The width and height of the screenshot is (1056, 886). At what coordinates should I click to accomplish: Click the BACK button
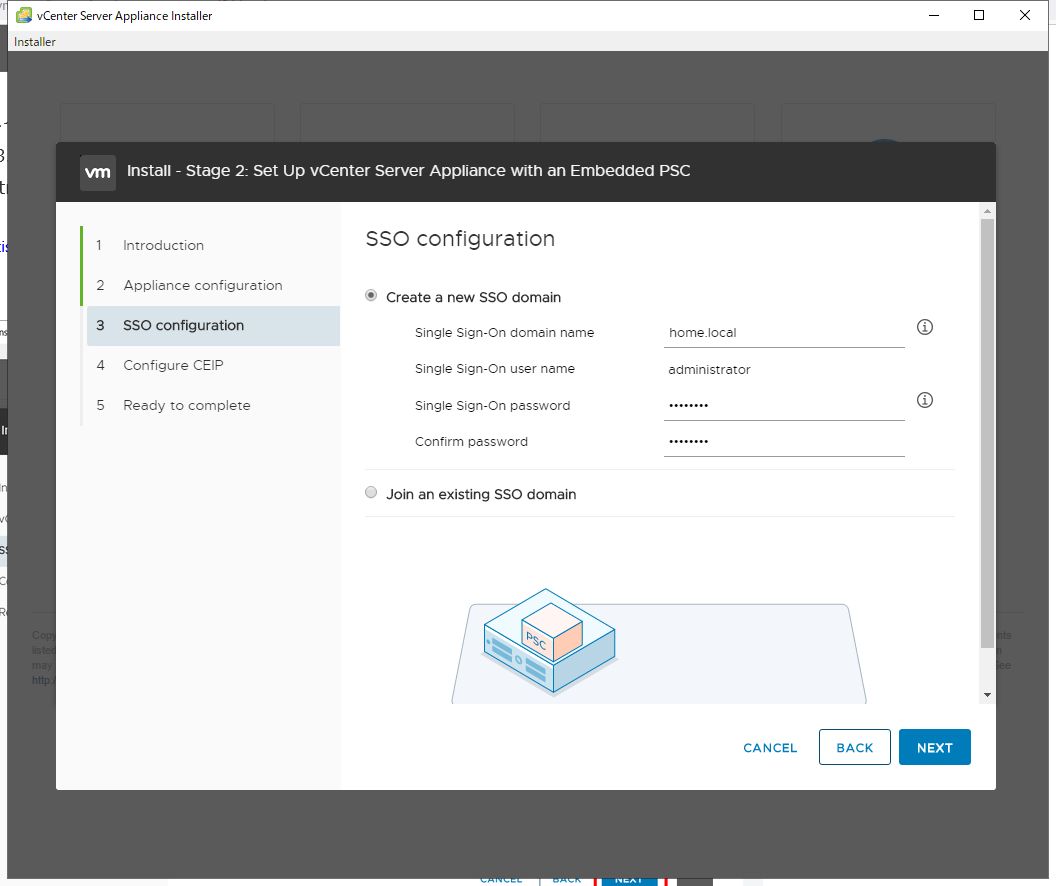click(x=855, y=747)
